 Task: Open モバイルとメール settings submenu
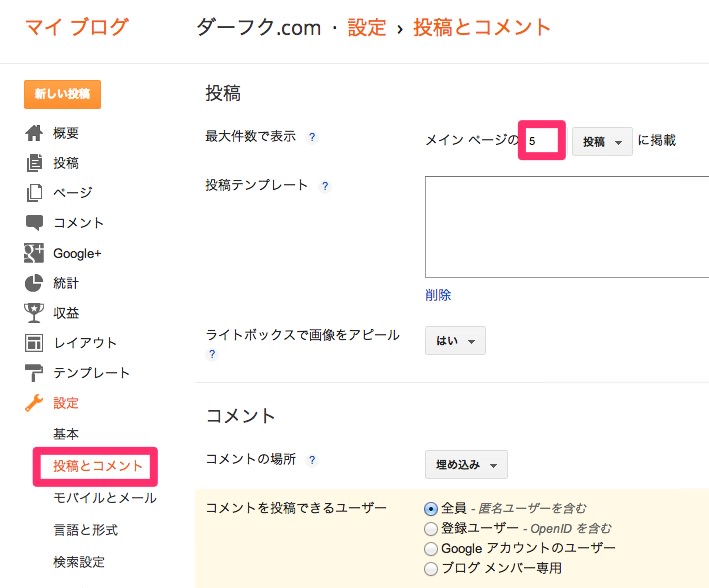tap(105, 498)
